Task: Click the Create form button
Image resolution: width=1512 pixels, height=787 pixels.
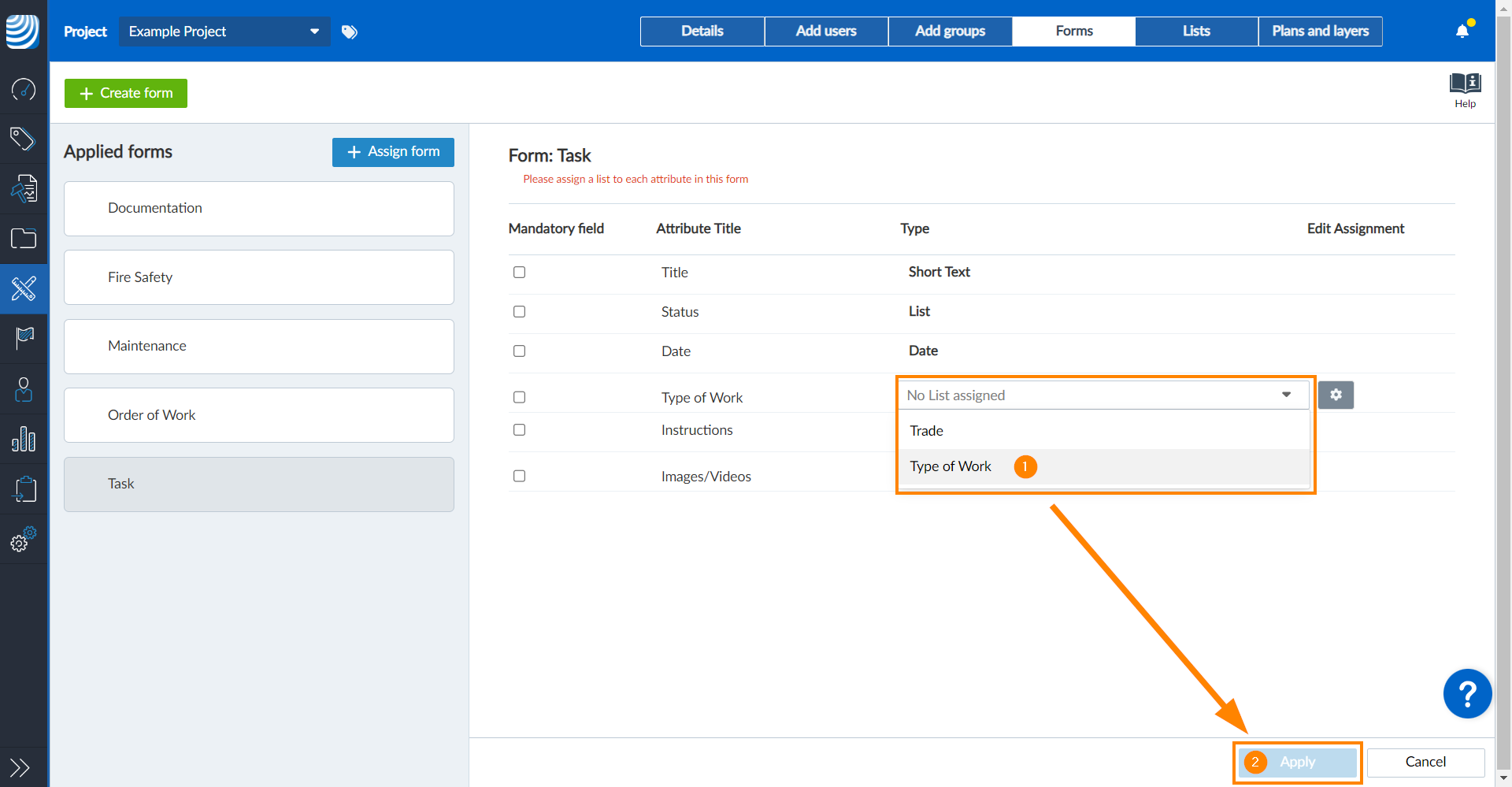Action: click(126, 93)
